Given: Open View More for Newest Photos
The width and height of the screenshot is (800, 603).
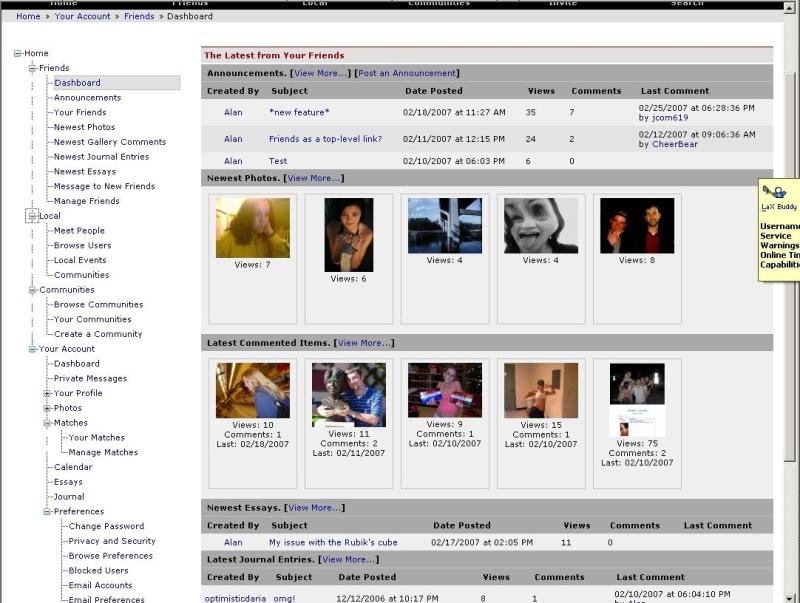Looking at the screenshot, I should (314, 178).
